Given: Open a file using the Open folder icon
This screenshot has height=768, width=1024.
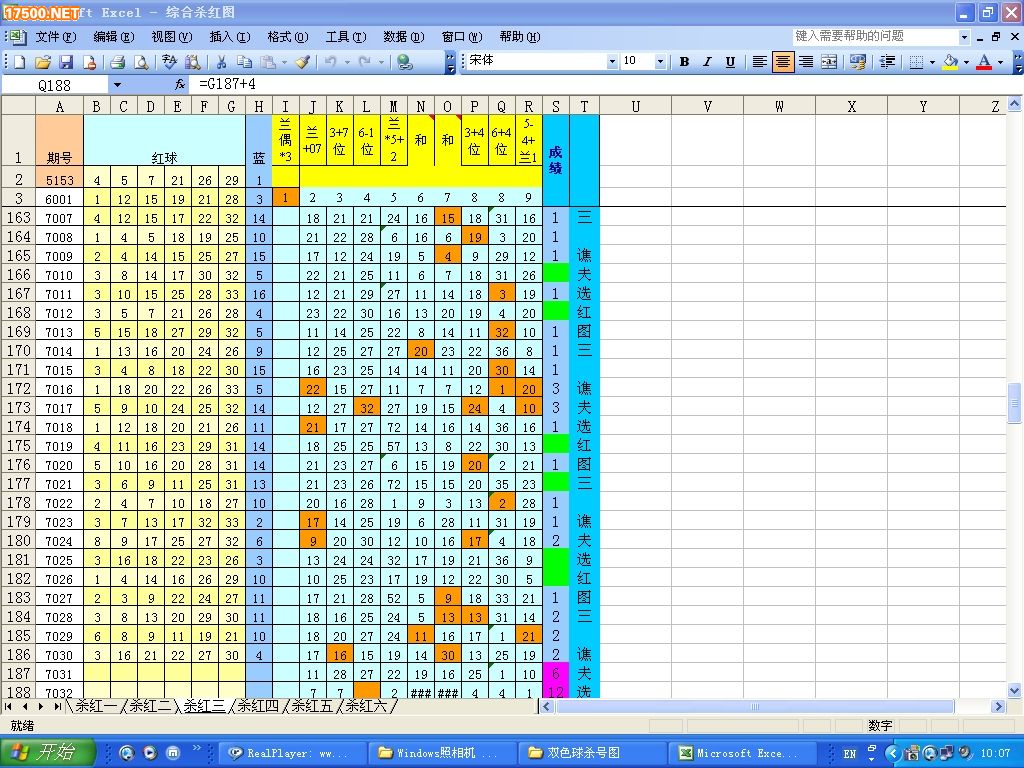Looking at the screenshot, I should (42, 62).
